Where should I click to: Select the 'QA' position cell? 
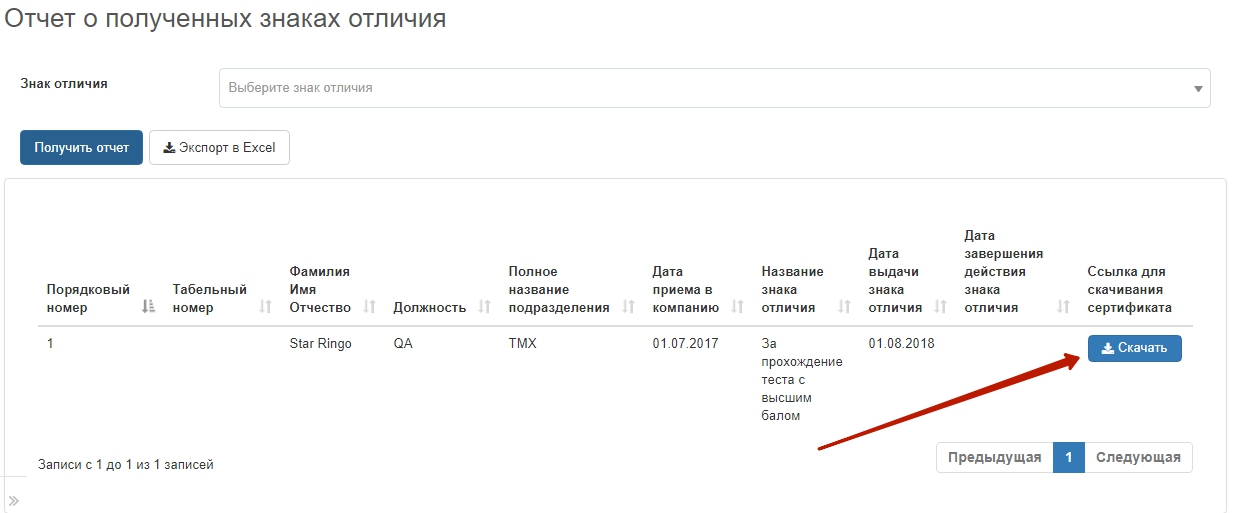click(403, 344)
